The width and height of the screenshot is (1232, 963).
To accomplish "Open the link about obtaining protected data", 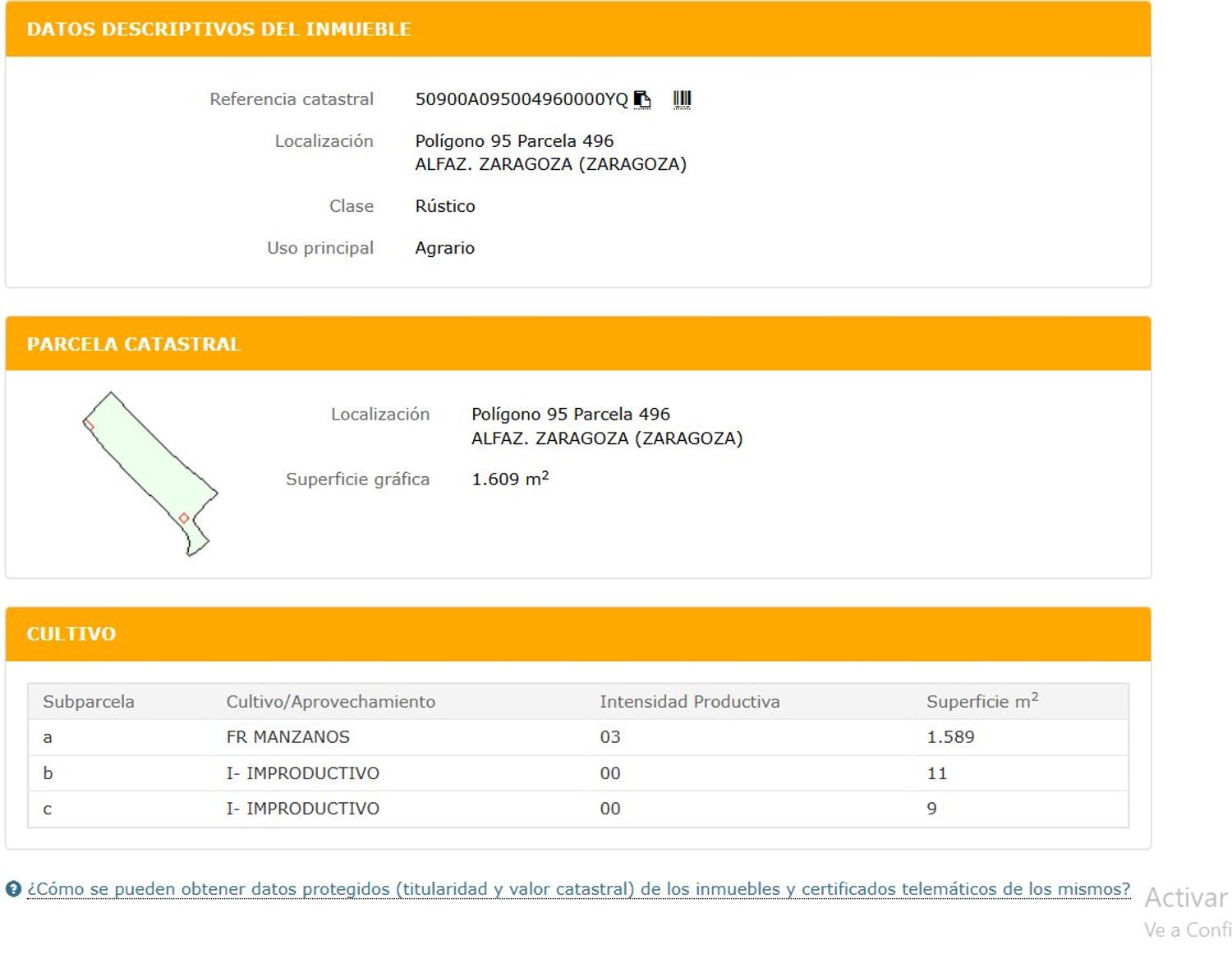I will point(578,889).
